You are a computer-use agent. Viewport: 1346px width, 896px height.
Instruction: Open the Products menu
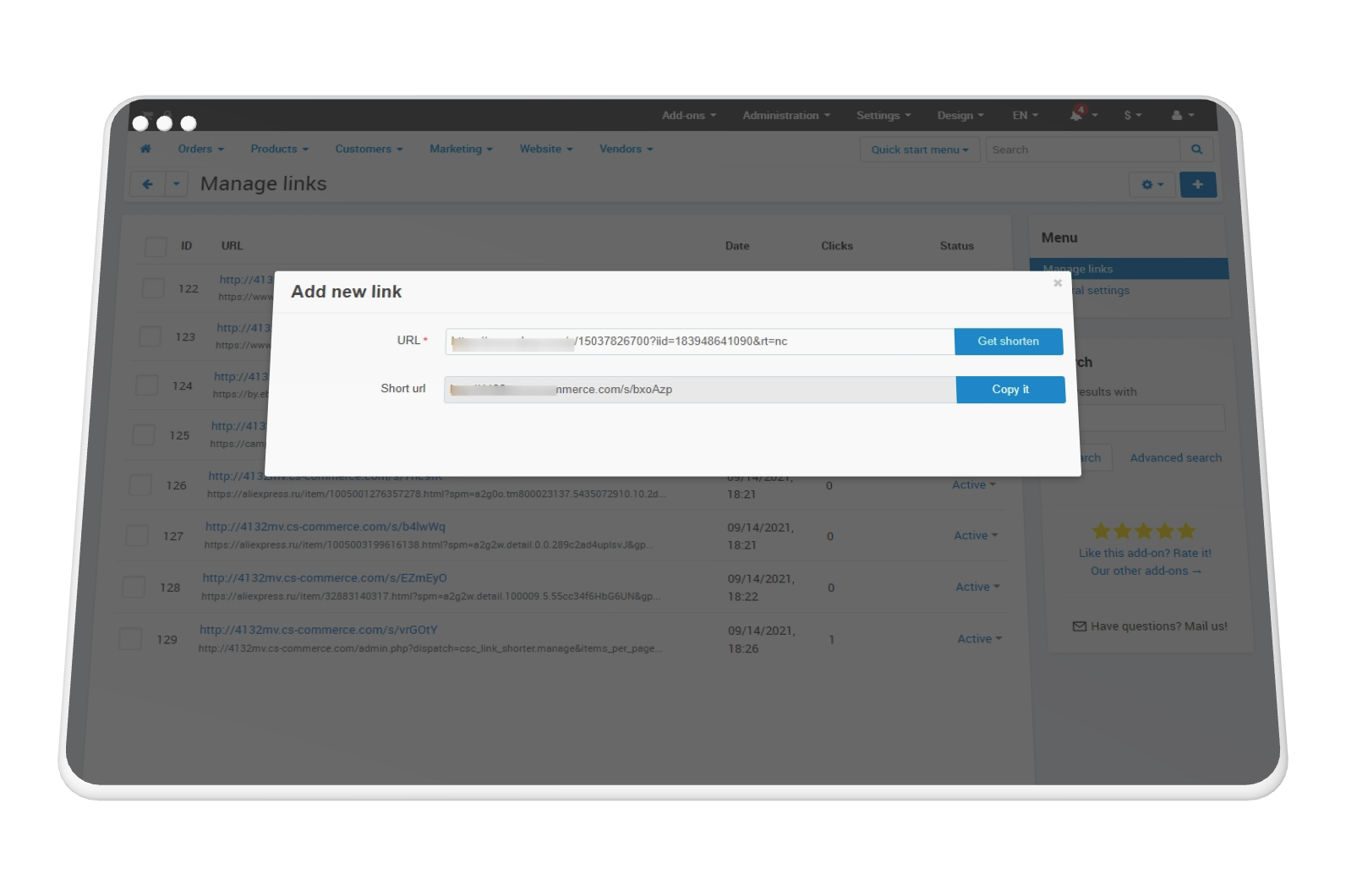[x=280, y=149]
